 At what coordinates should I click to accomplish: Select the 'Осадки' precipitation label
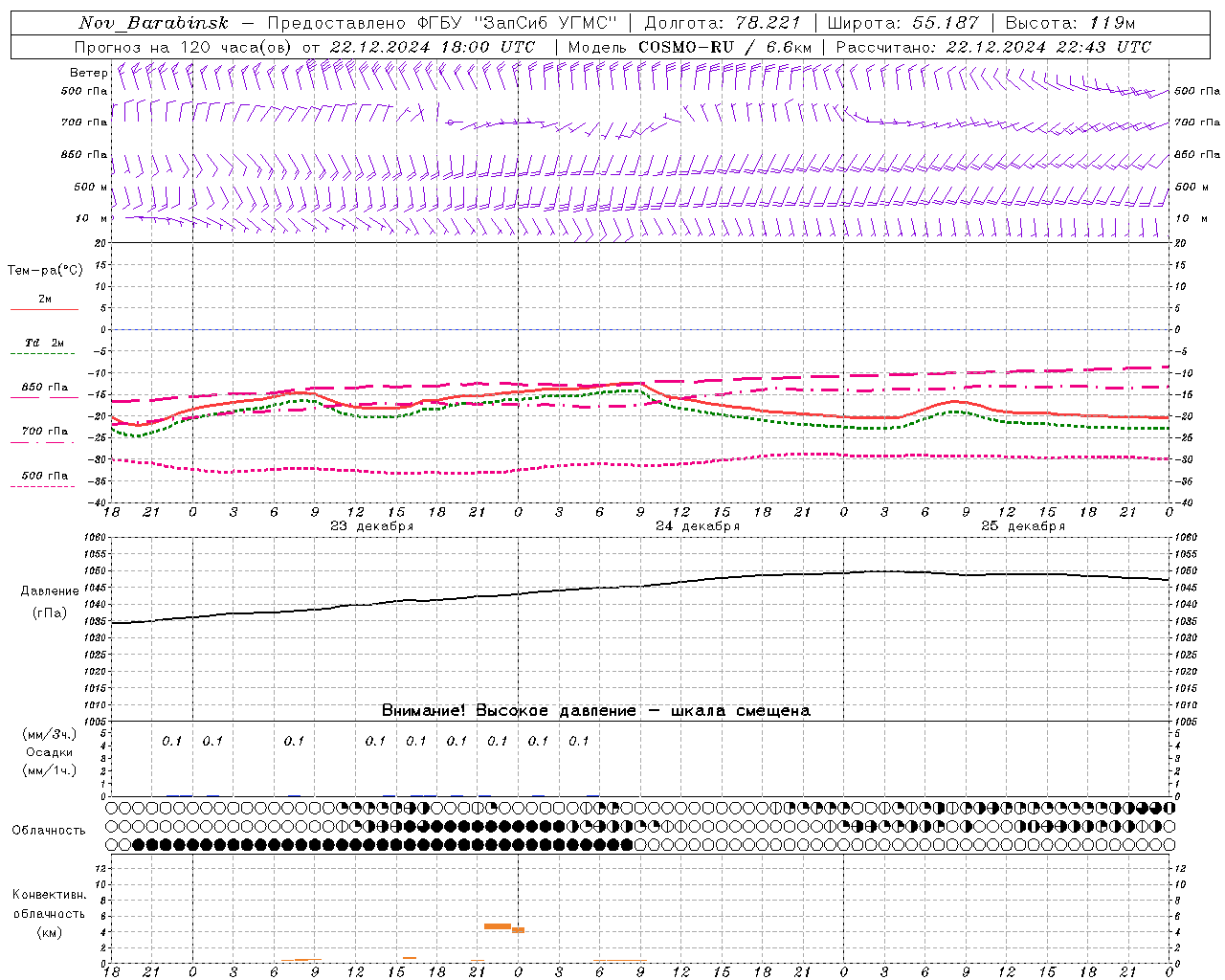(x=49, y=752)
